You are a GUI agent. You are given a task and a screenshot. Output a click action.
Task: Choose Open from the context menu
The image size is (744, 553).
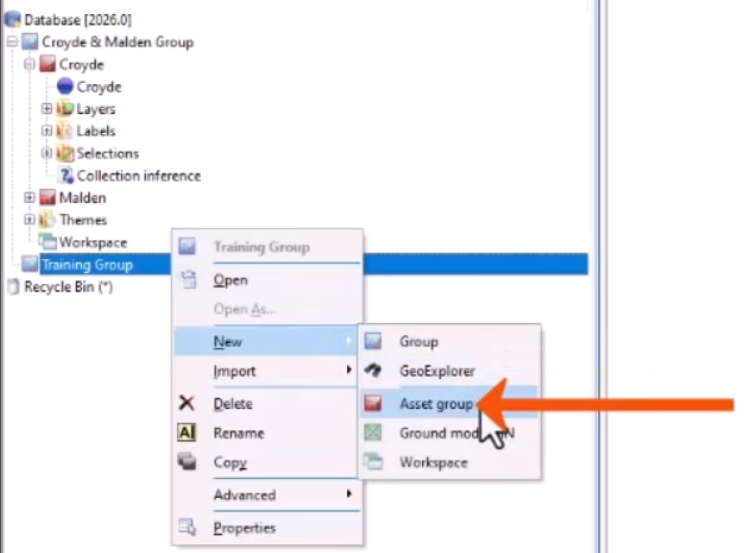click(x=269, y=280)
